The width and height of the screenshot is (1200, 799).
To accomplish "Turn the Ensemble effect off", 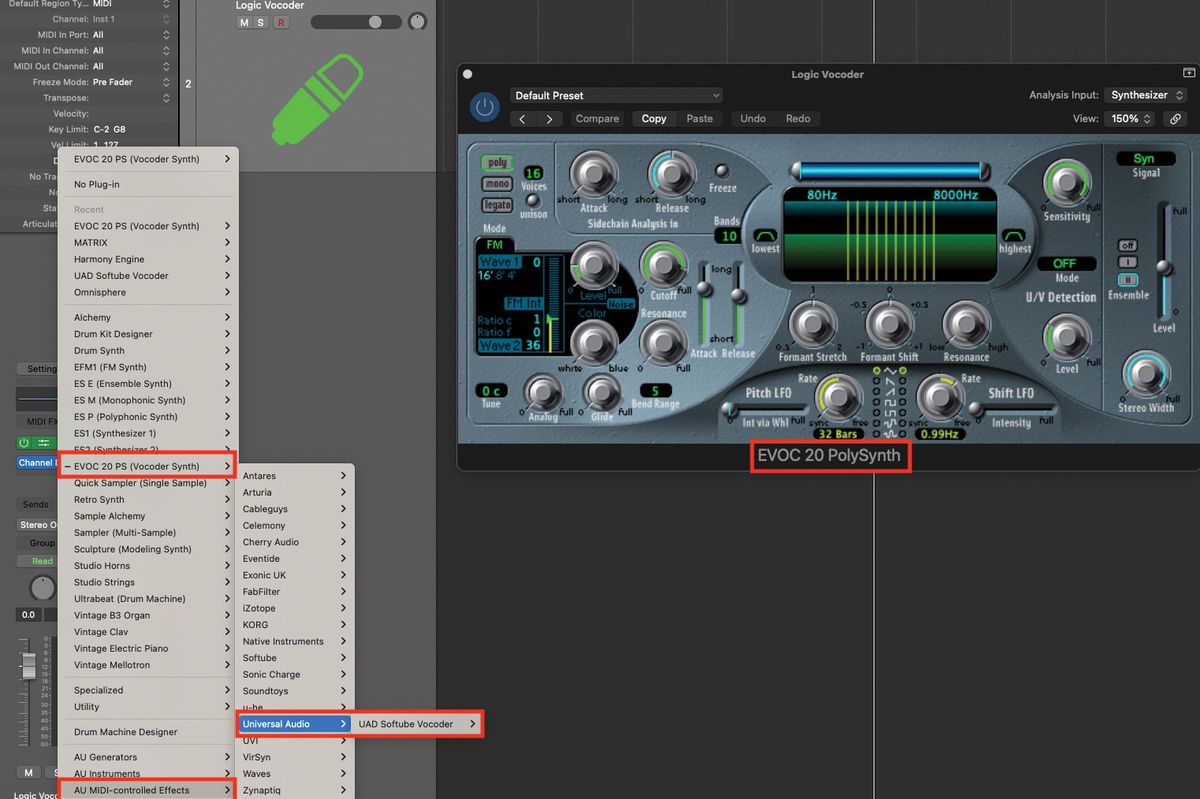I will (x=1128, y=245).
